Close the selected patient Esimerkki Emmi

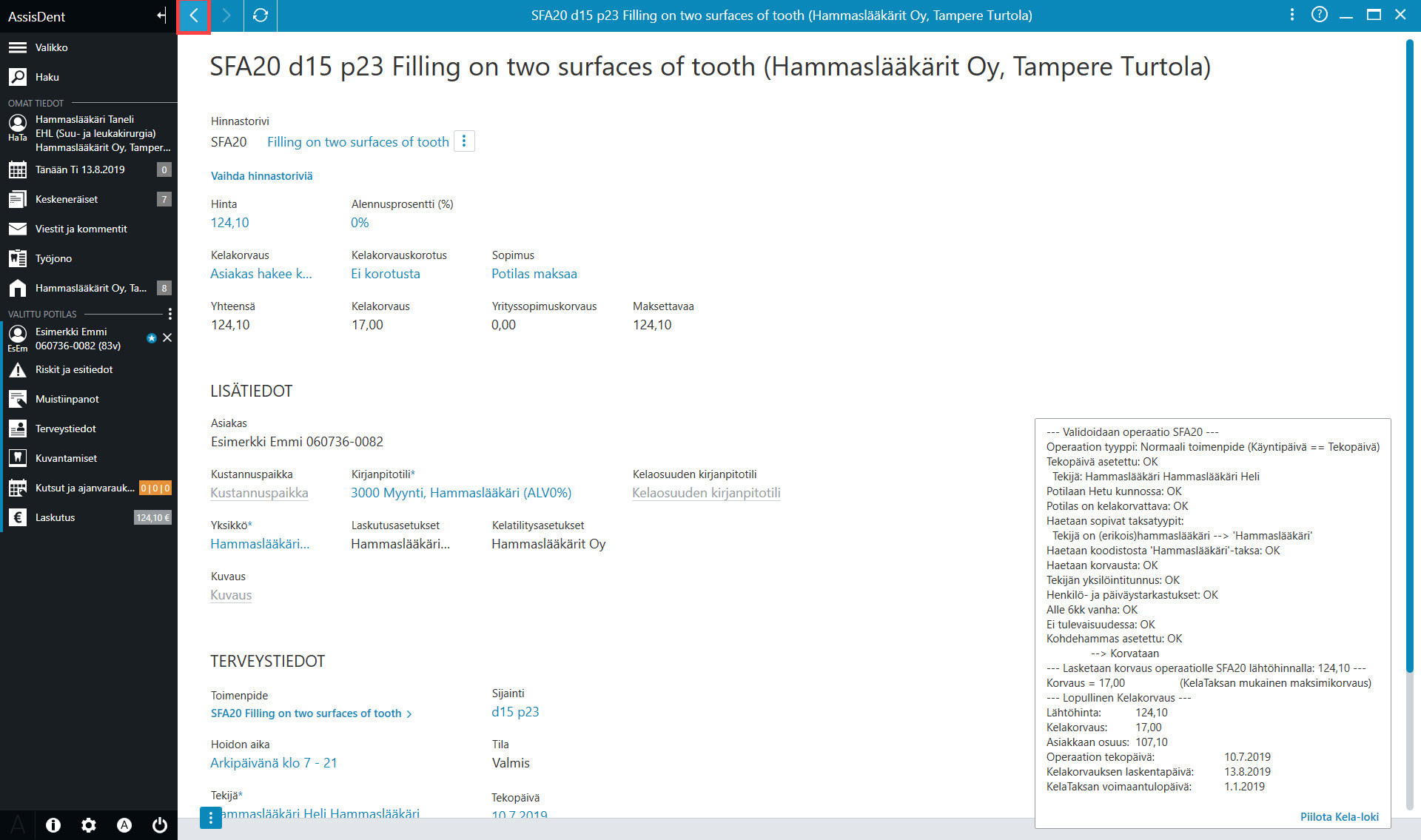coord(167,337)
